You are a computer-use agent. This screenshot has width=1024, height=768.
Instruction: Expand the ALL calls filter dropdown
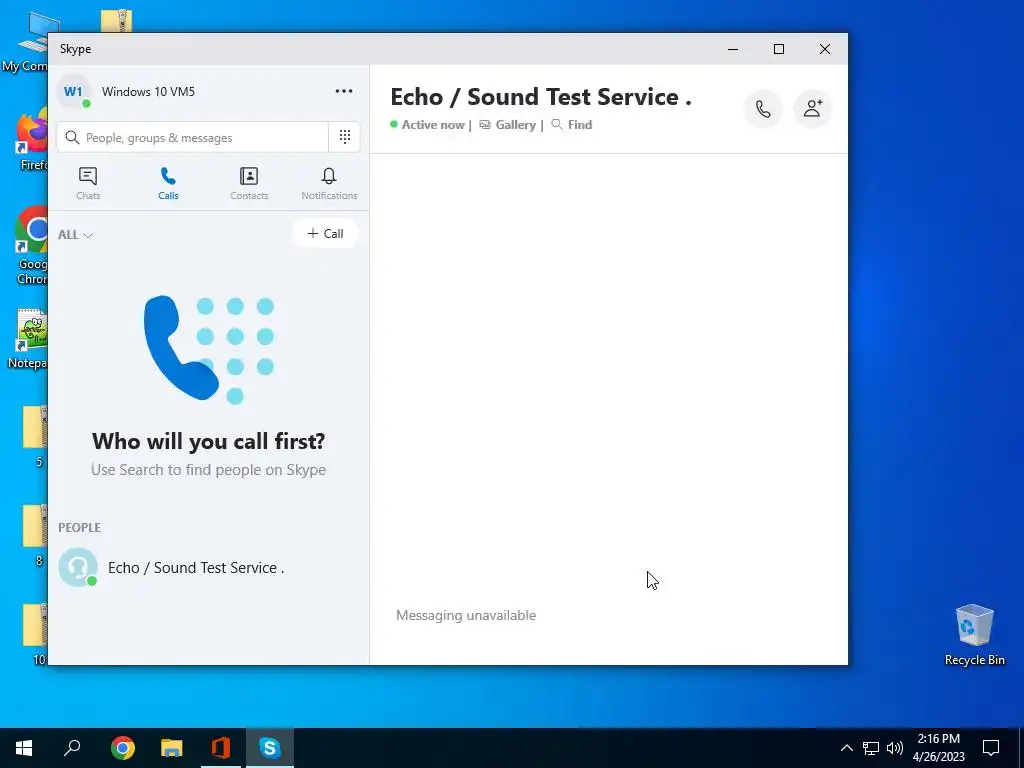[x=75, y=234]
